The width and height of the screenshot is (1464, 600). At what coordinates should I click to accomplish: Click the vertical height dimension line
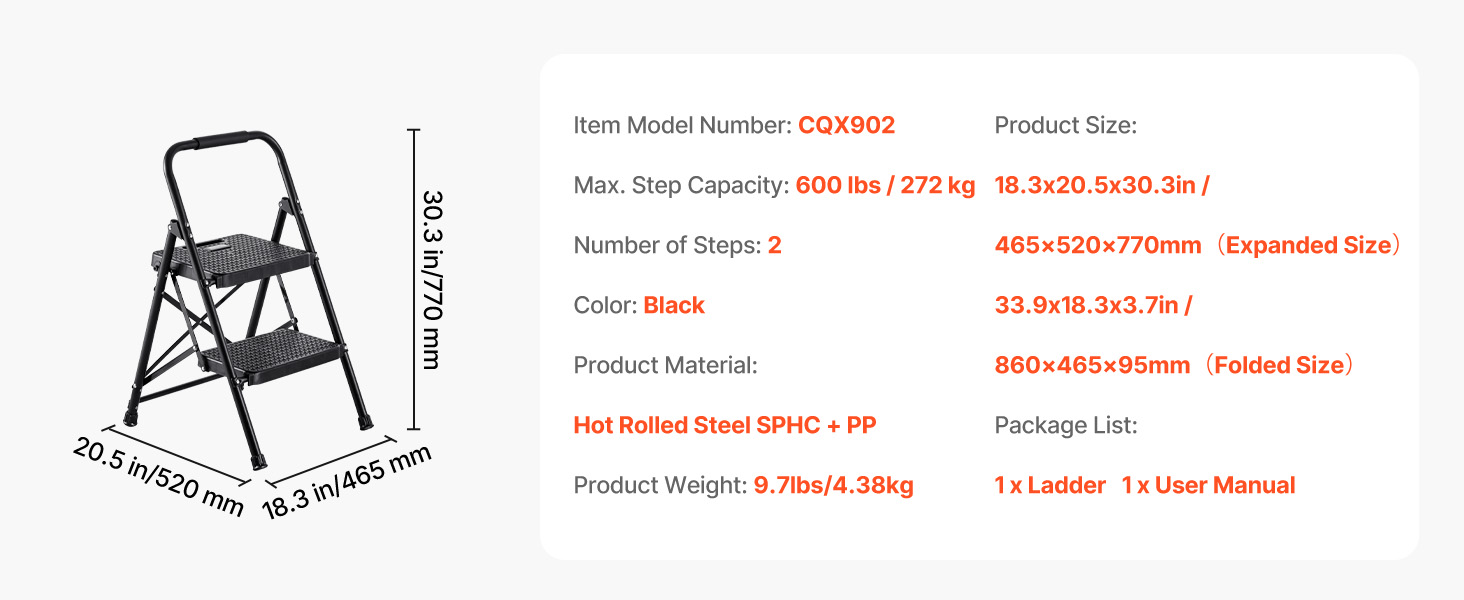[x=413, y=280]
